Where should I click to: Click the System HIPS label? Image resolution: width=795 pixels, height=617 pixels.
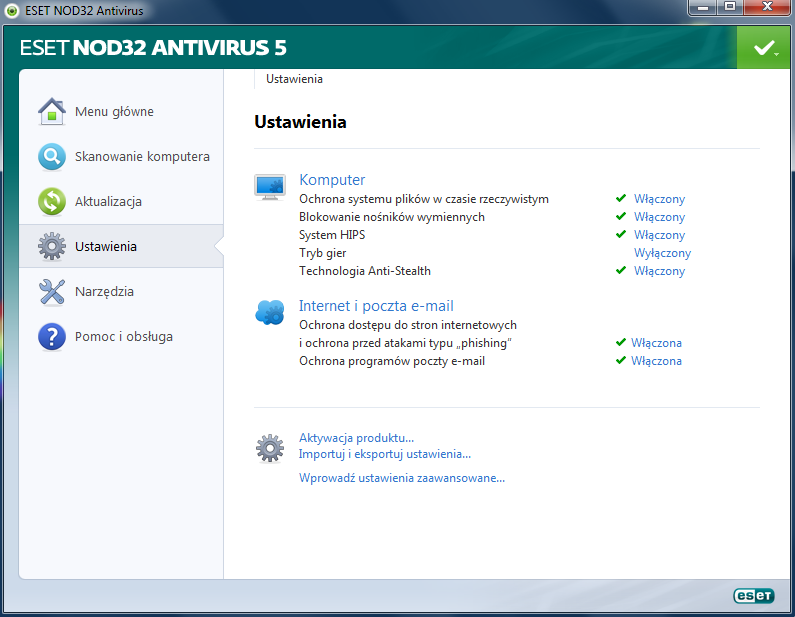pos(332,235)
